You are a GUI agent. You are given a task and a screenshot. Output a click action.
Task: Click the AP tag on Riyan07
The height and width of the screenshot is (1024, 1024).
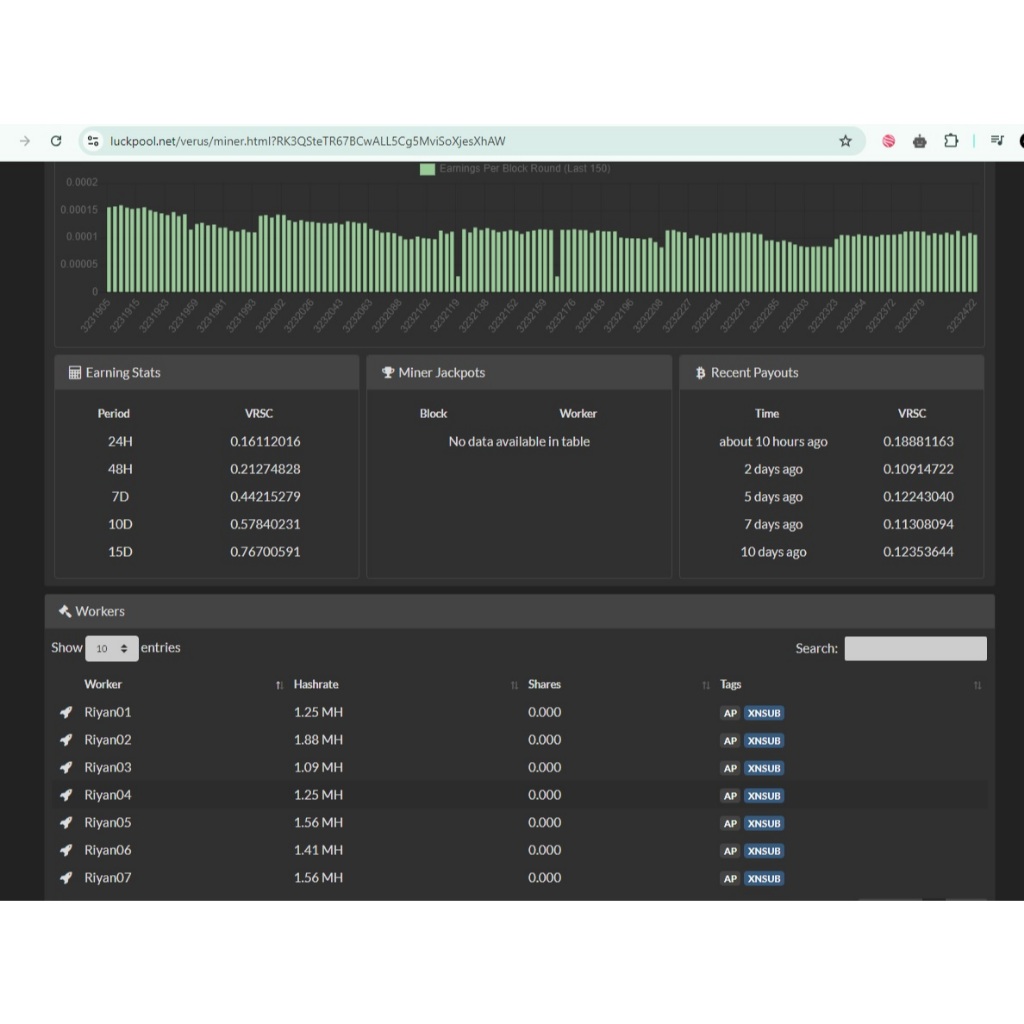pyautogui.click(x=730, y=878)
